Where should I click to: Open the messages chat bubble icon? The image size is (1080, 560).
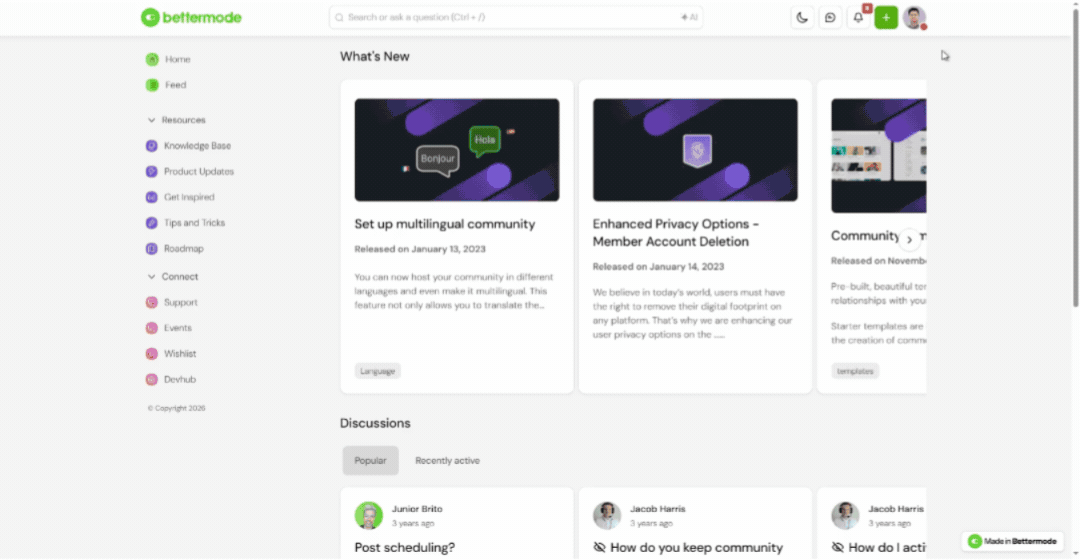830,18
